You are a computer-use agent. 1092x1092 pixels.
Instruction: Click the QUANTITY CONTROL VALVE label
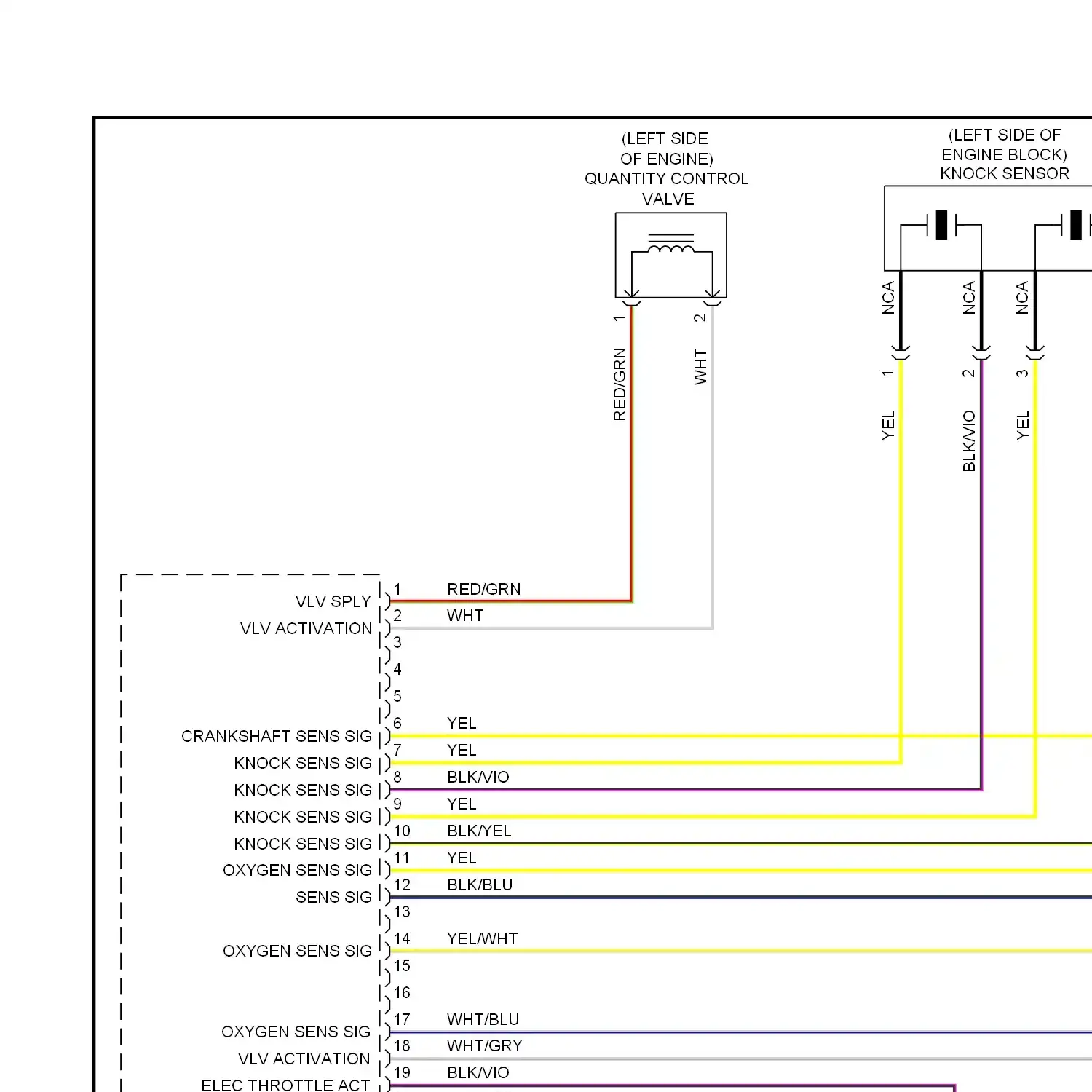[x=667, y=189]
